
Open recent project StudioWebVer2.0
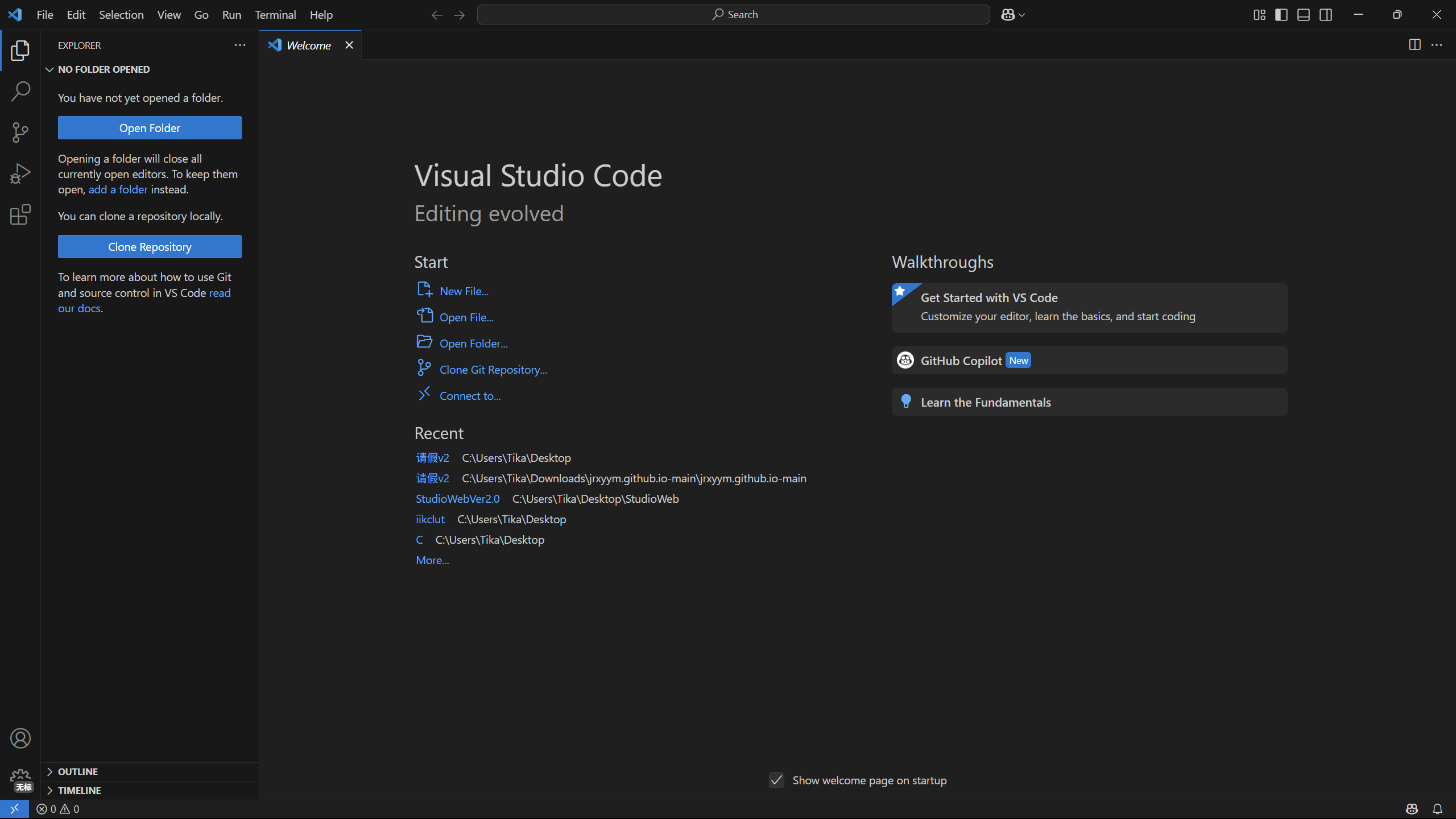coord(457,499)
